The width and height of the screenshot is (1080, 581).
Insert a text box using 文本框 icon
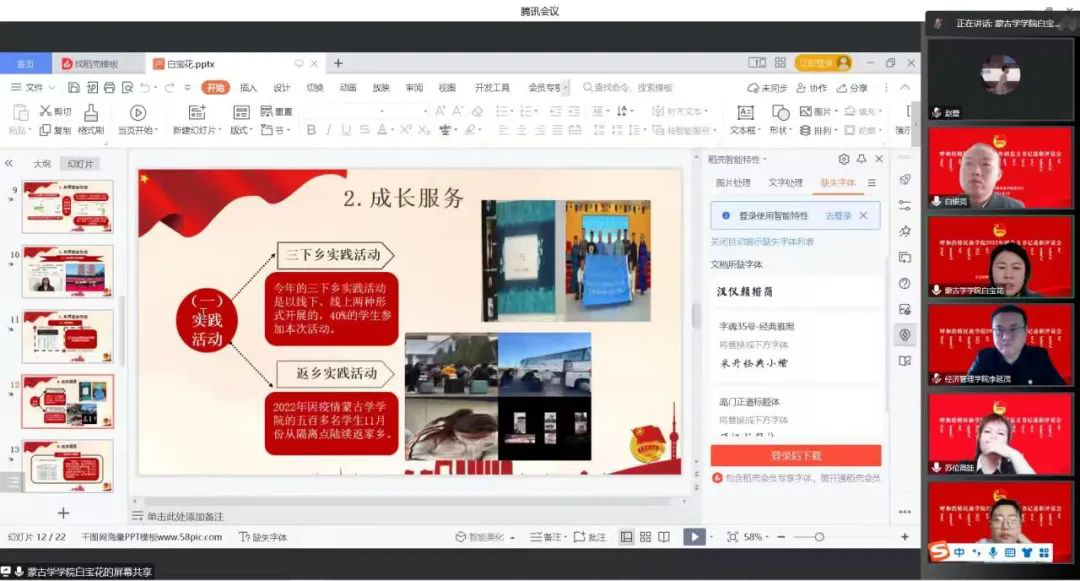[x=745, y=113]
